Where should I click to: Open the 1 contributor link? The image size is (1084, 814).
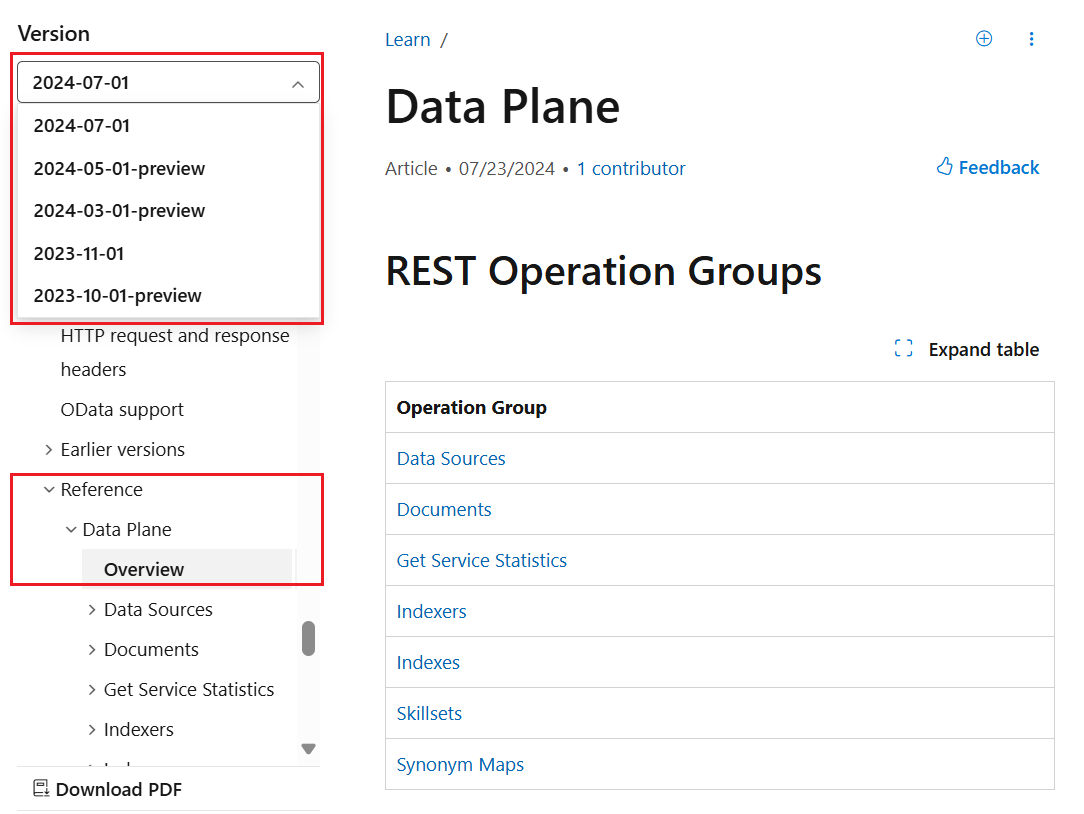tap(631, 169)
